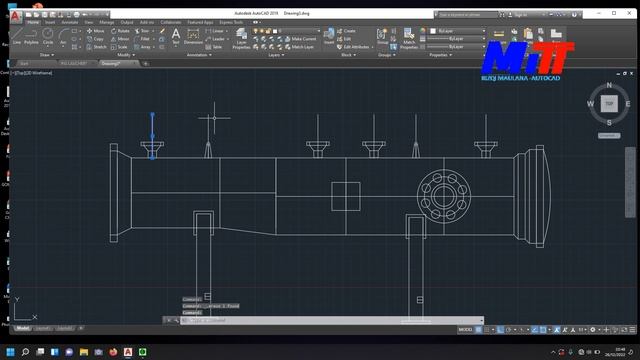Viewport: 640px width, 360px height.
Task: Open Layer Properties manager
Action: click(241, 39)
